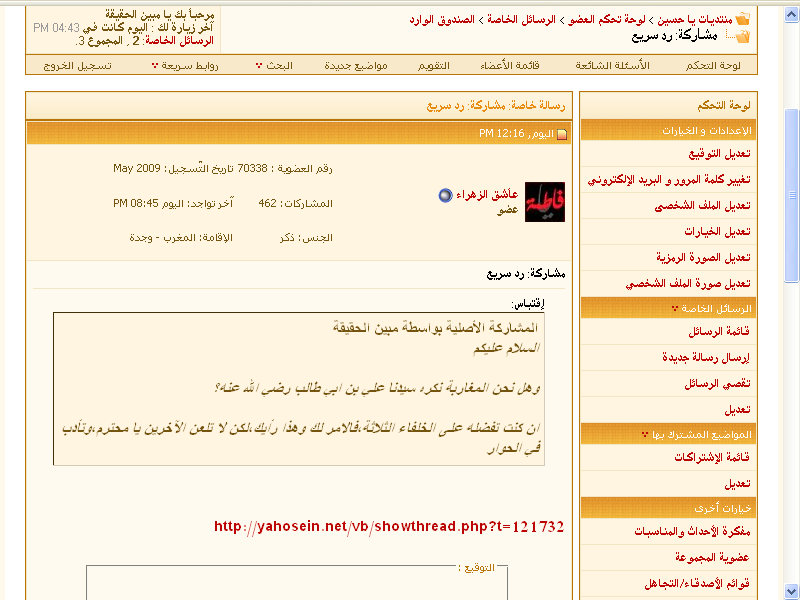Click the 'الإقامة: المغرب - وجدة' text
The height and width of the screenshot is (600, 800).
pyautogui.click(x=181, y=238)
